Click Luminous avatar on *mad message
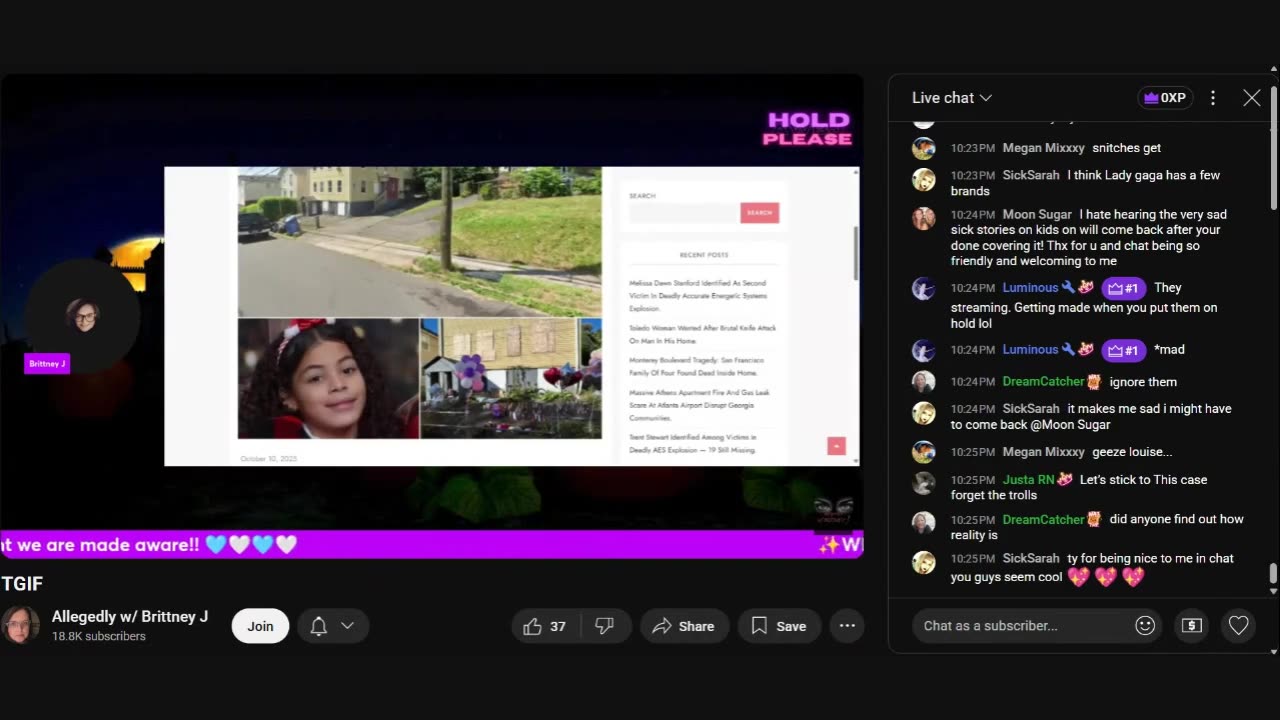1280x720 pixels. pos(924,351)
